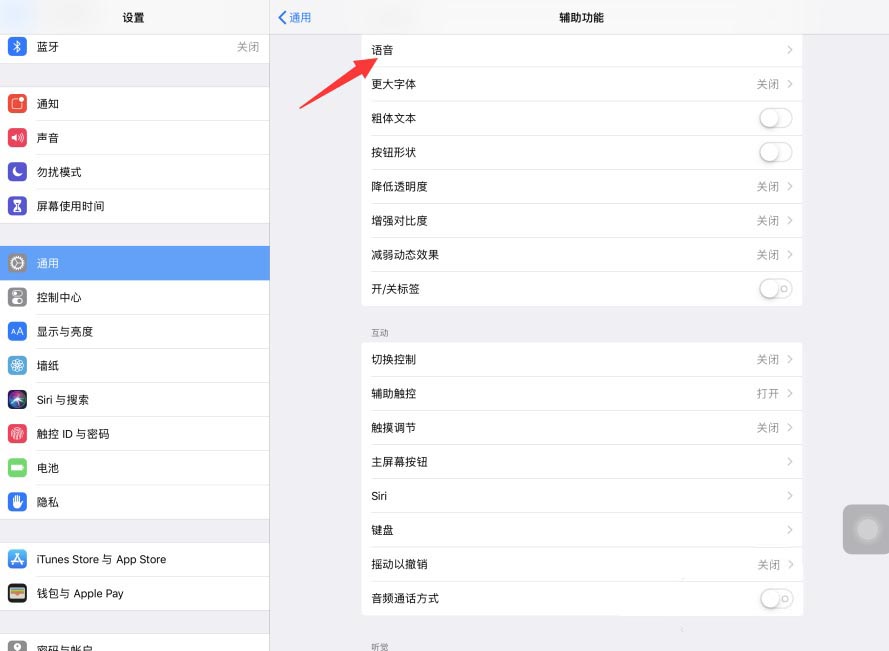Tap the Display & Brightness AA icon
This screenshot has width=889, height=651.
[17, 331]
